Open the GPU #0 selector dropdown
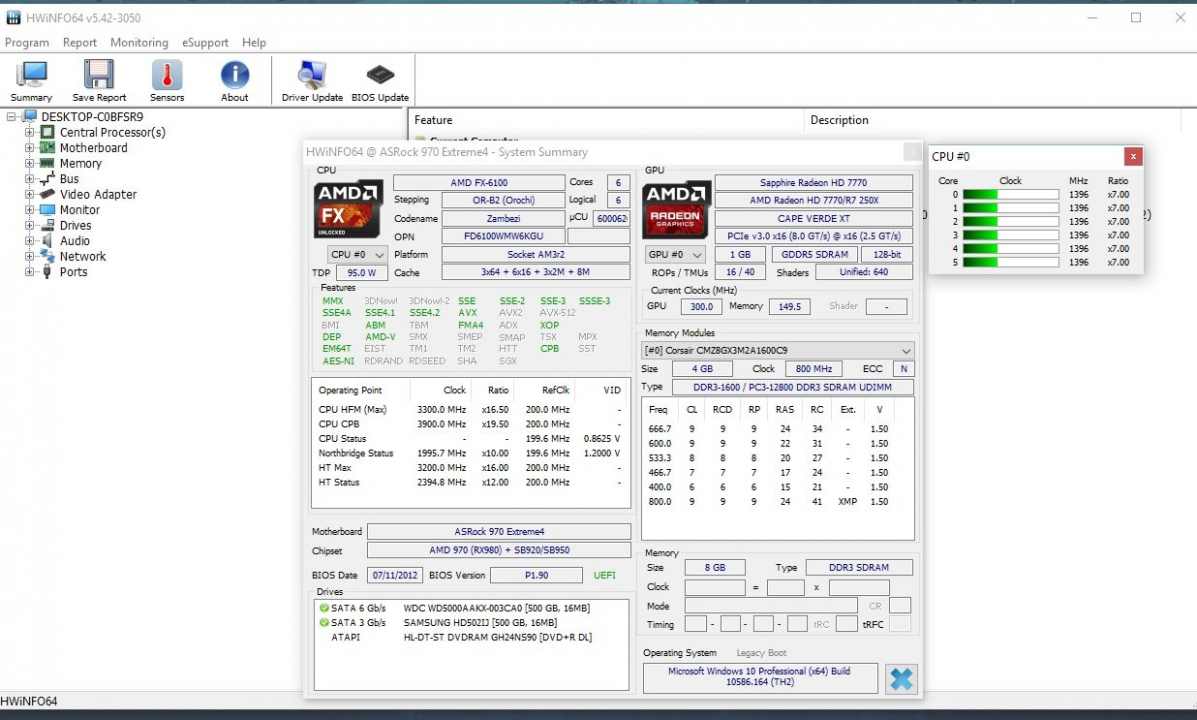The image size is (1197, 720). (675, 254)
